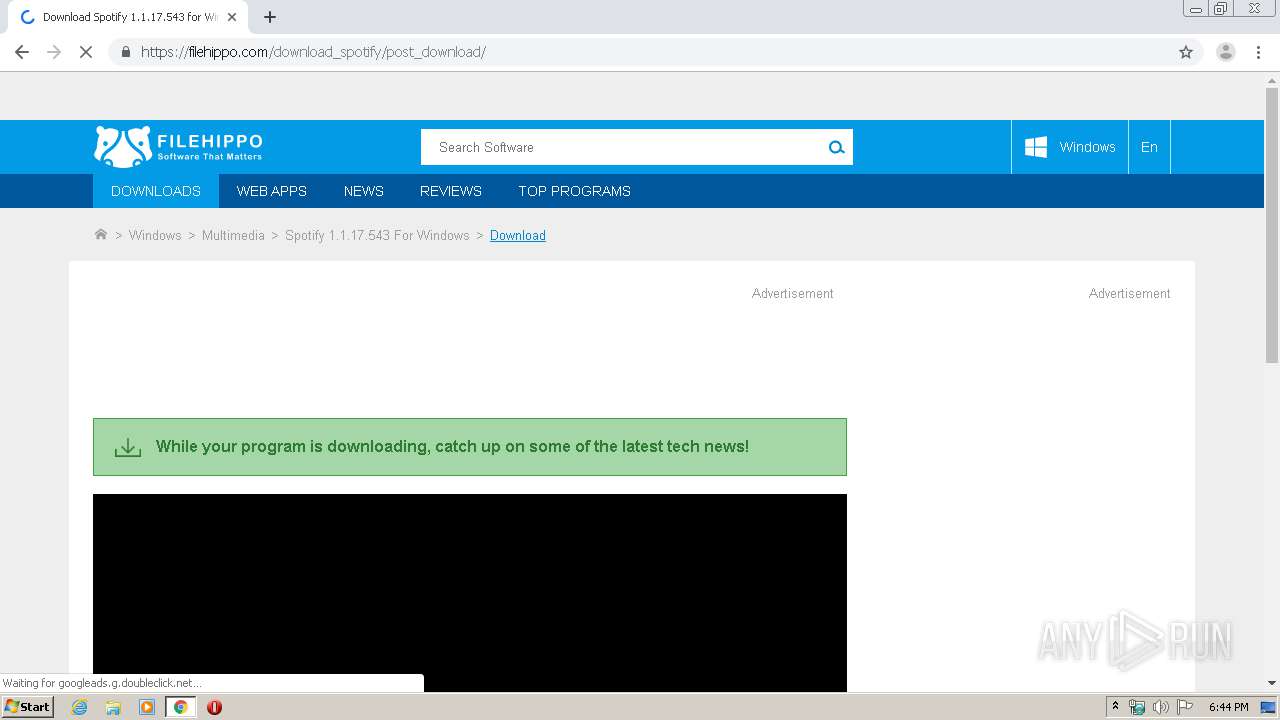Image resolution: width=1280 pixels, height=720 pixels.
Task: Open the En language selector
Action: (x=1149, y=147)
